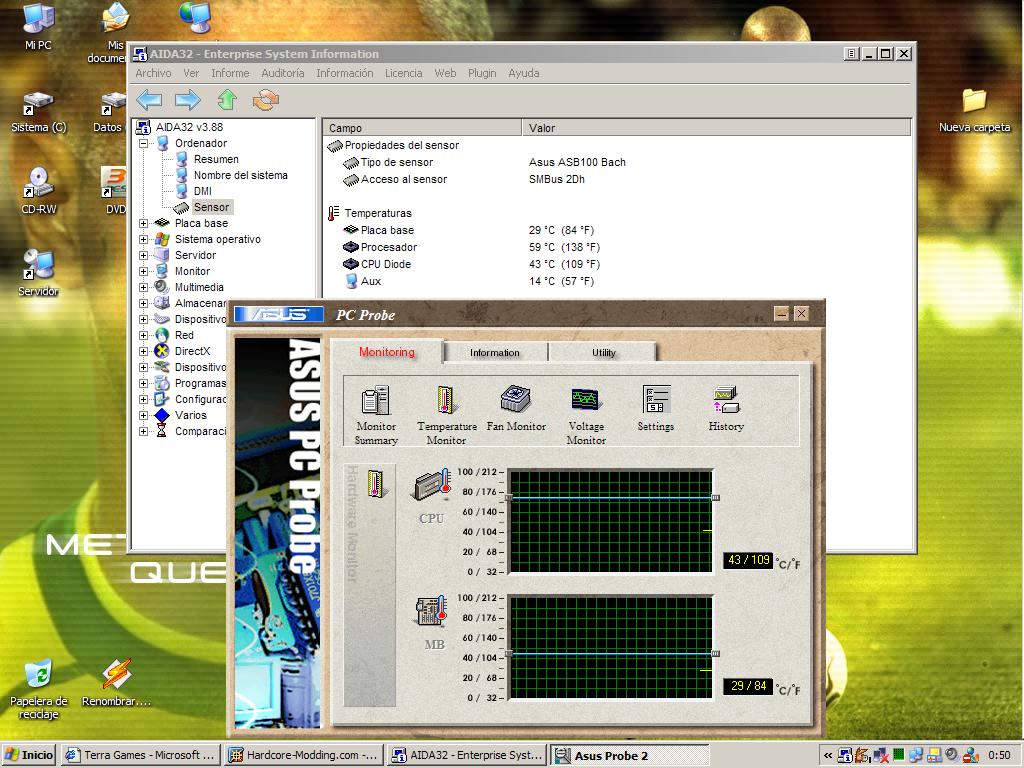Screen dimensions: 1024x768
Task: Click the green up-level arrow in AIDA32
Action: 227,100
